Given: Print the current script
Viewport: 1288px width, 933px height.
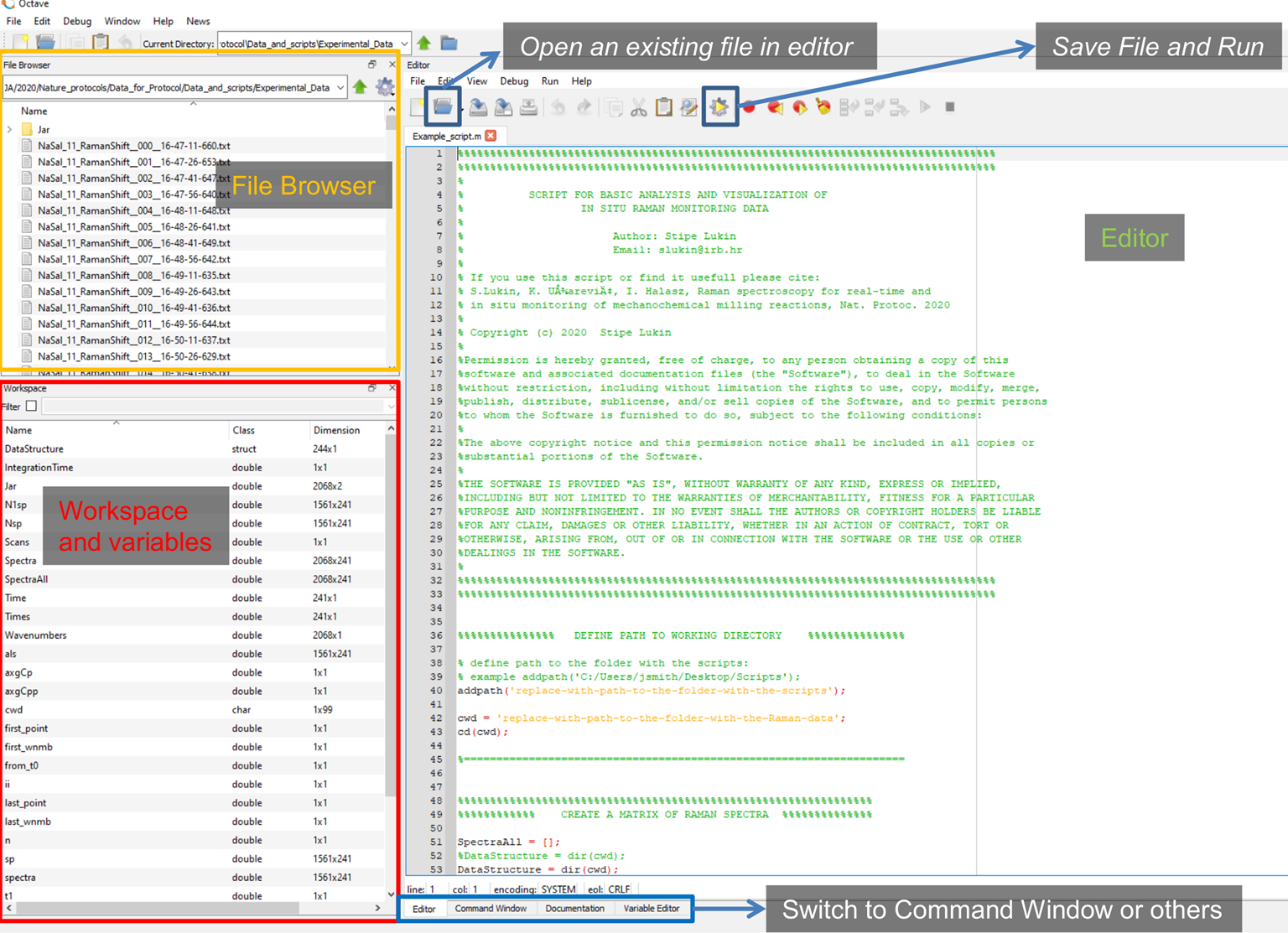Looking at the screenshot, I should pos(528,107).
